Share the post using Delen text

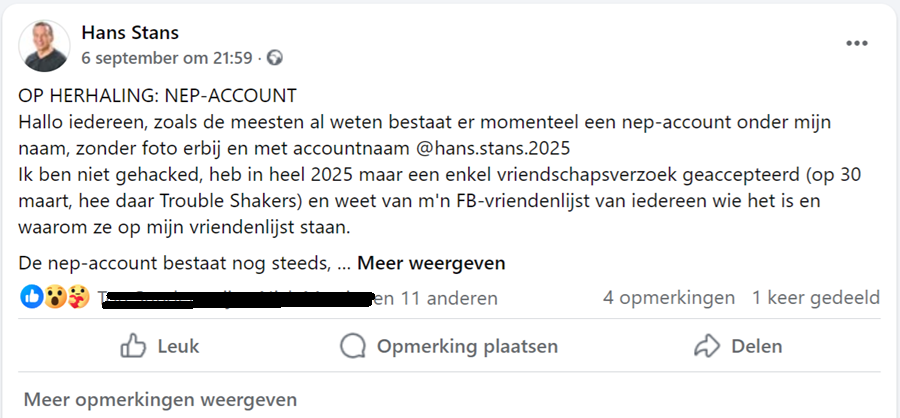coord(757,346)
